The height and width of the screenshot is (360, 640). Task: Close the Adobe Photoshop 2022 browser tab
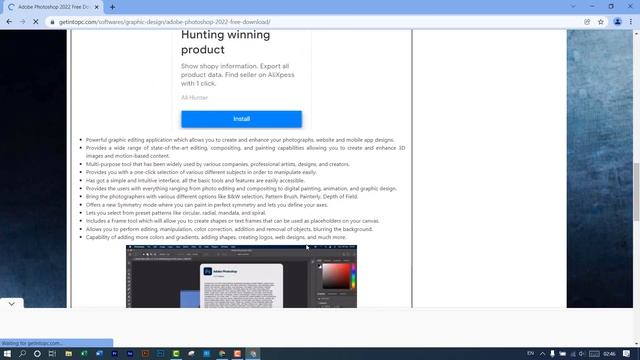97,7
